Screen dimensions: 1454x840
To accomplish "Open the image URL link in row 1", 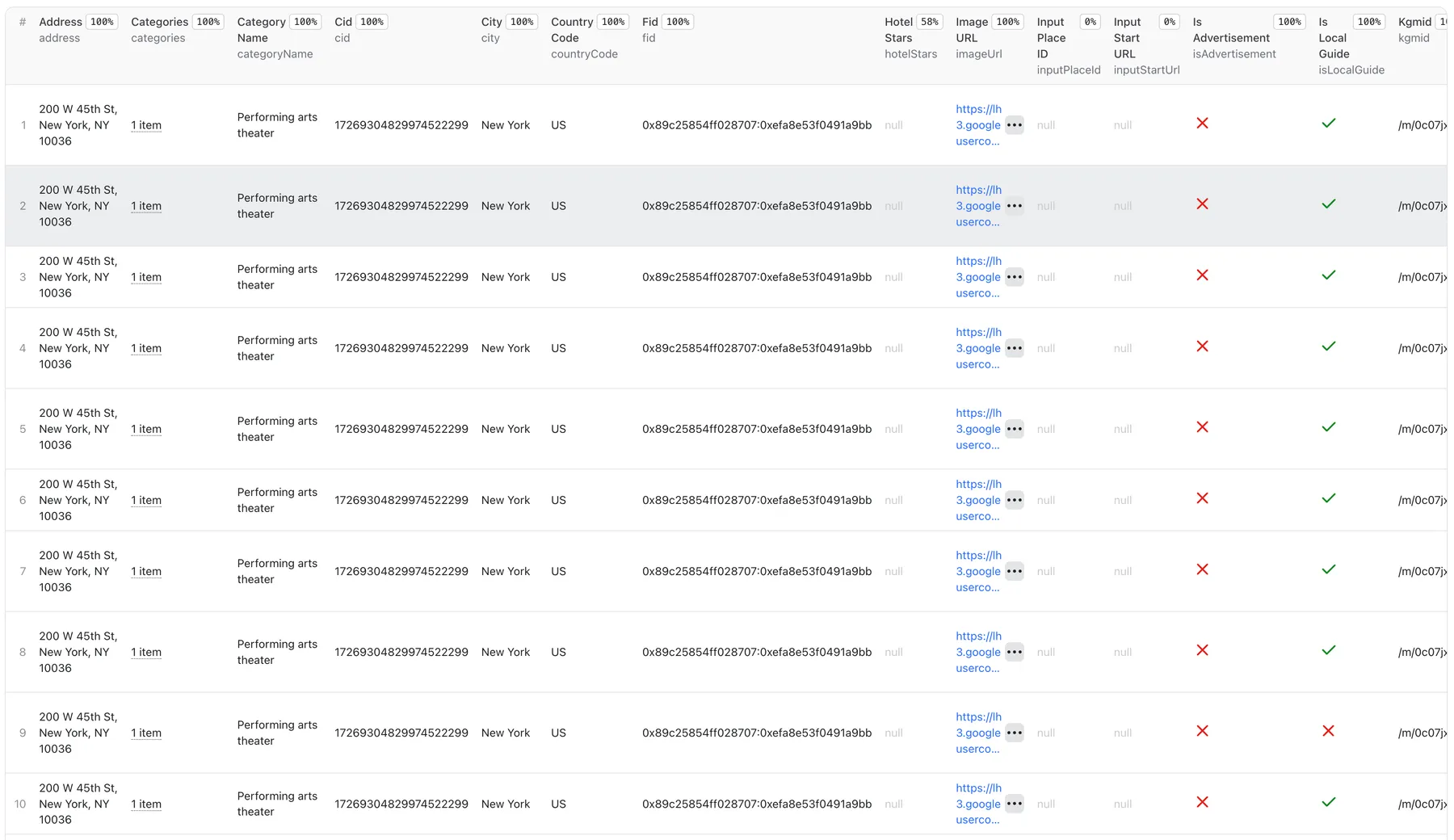I will [978, 125].
